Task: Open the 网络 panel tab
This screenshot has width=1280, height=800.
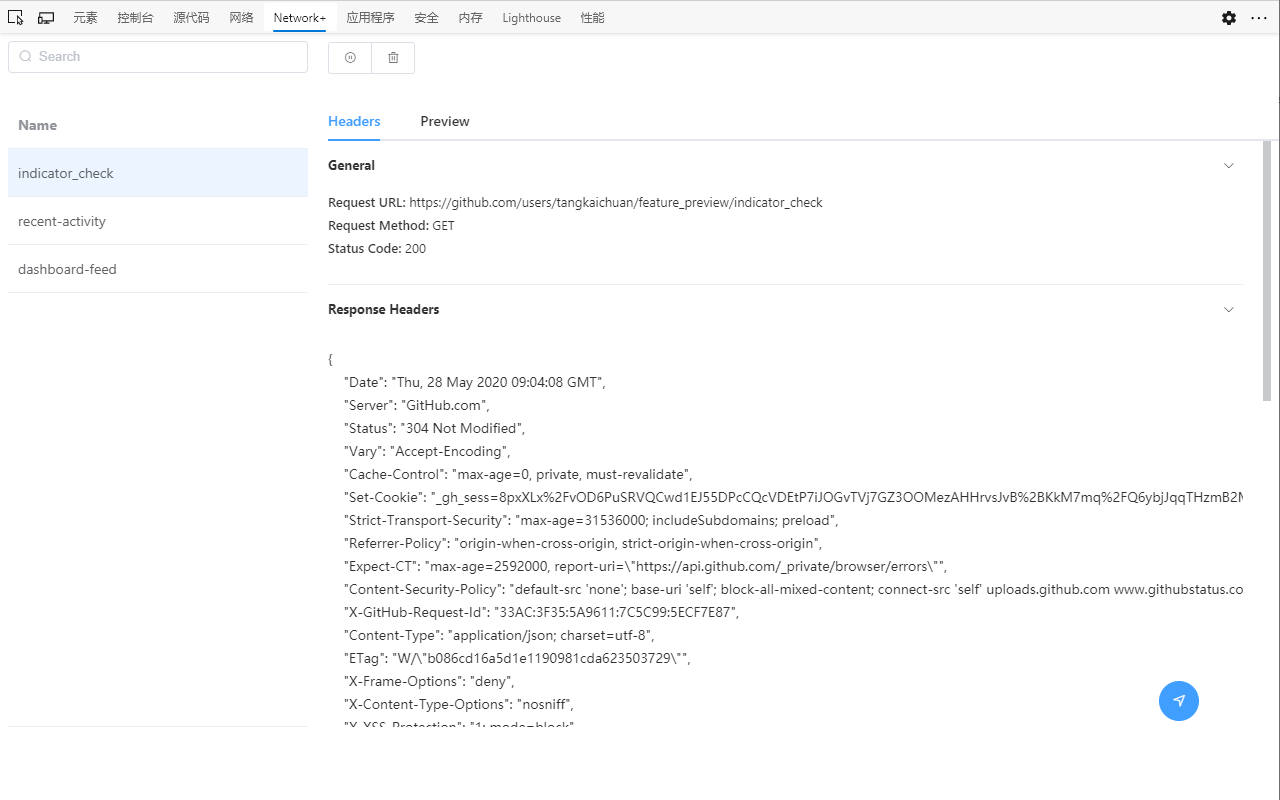Action: [241, 18]
